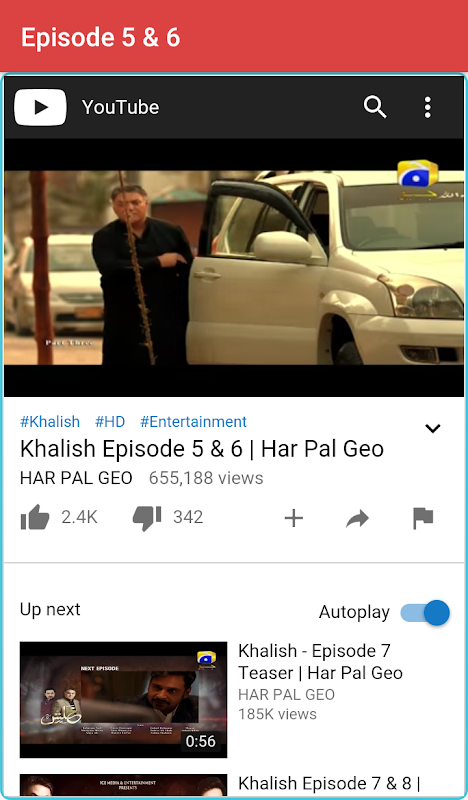
Task: Open Episode 7 Teaser thumbnail
Action: point(124,699)
